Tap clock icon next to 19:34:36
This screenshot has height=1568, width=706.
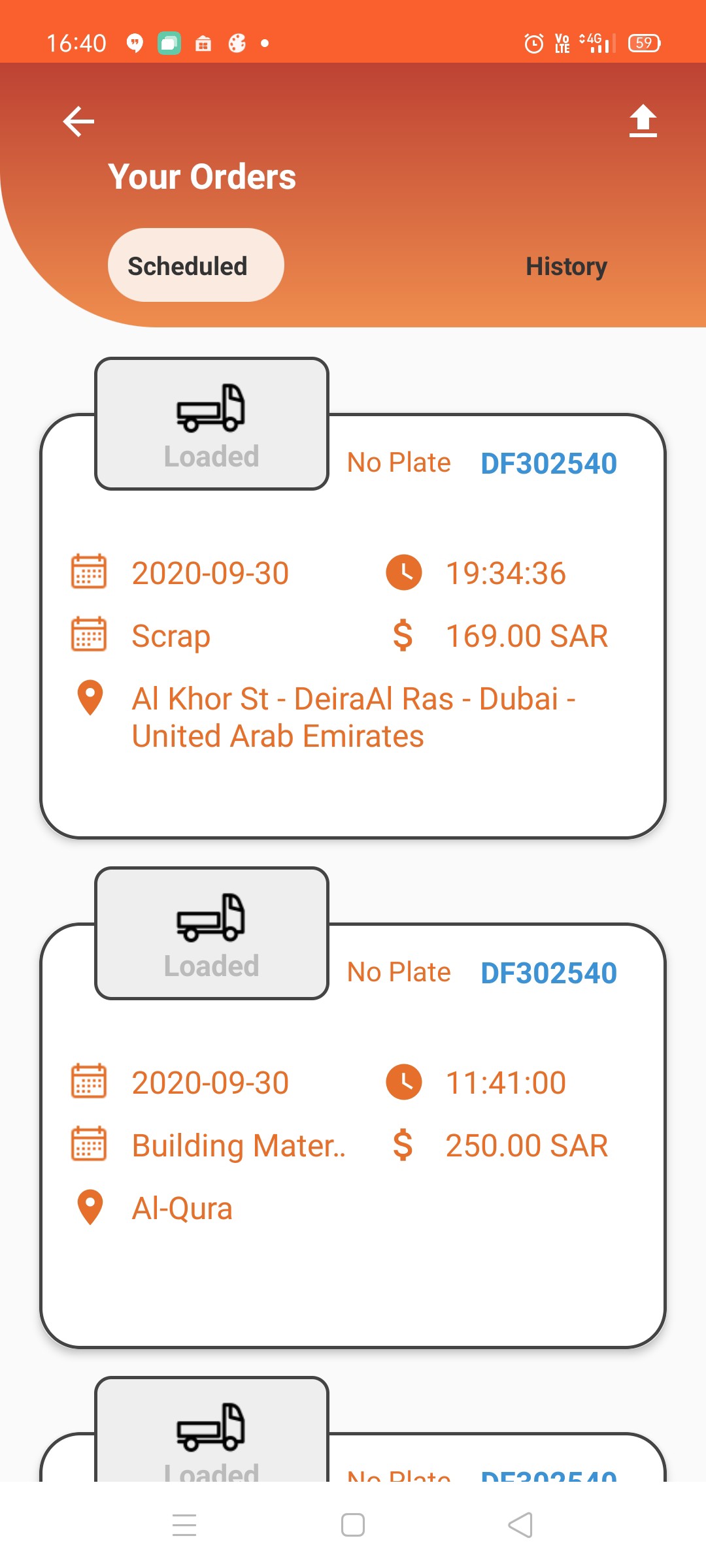click(403, 572)
